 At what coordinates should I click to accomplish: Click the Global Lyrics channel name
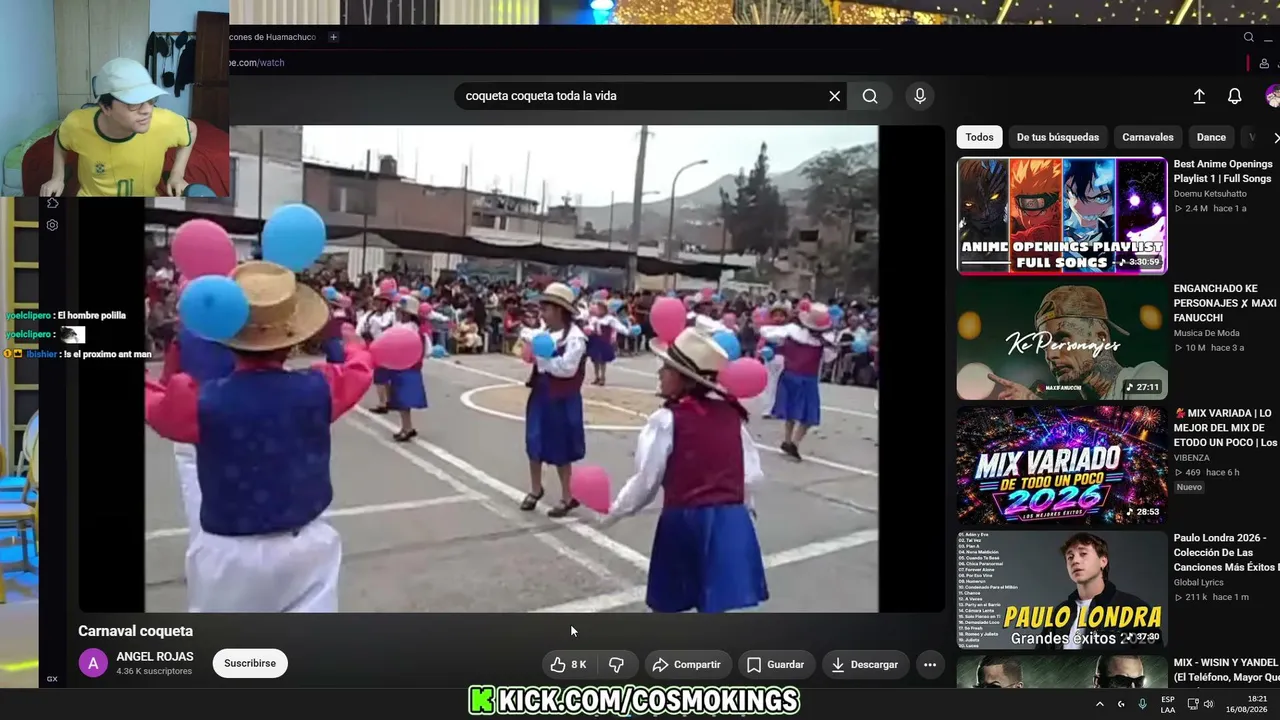[x=1199, y=582]
